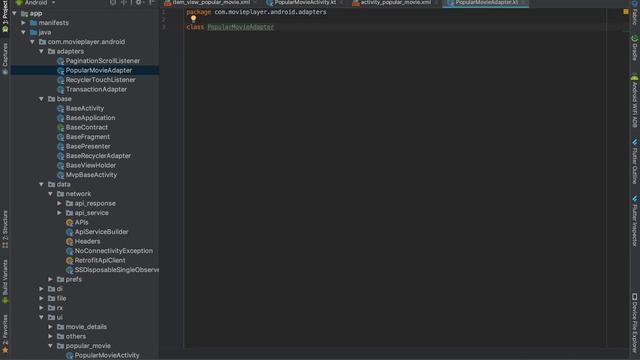Collapse the popular_movie package
This screenshot has width=640, height=360.
(x=51, y=346)
